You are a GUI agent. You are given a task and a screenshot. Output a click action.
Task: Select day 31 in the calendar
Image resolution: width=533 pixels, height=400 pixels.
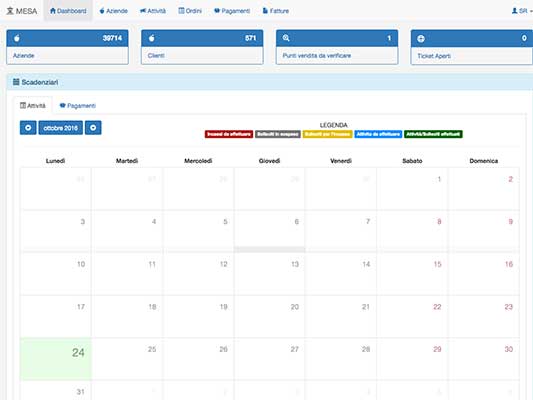tap(81, 392)
